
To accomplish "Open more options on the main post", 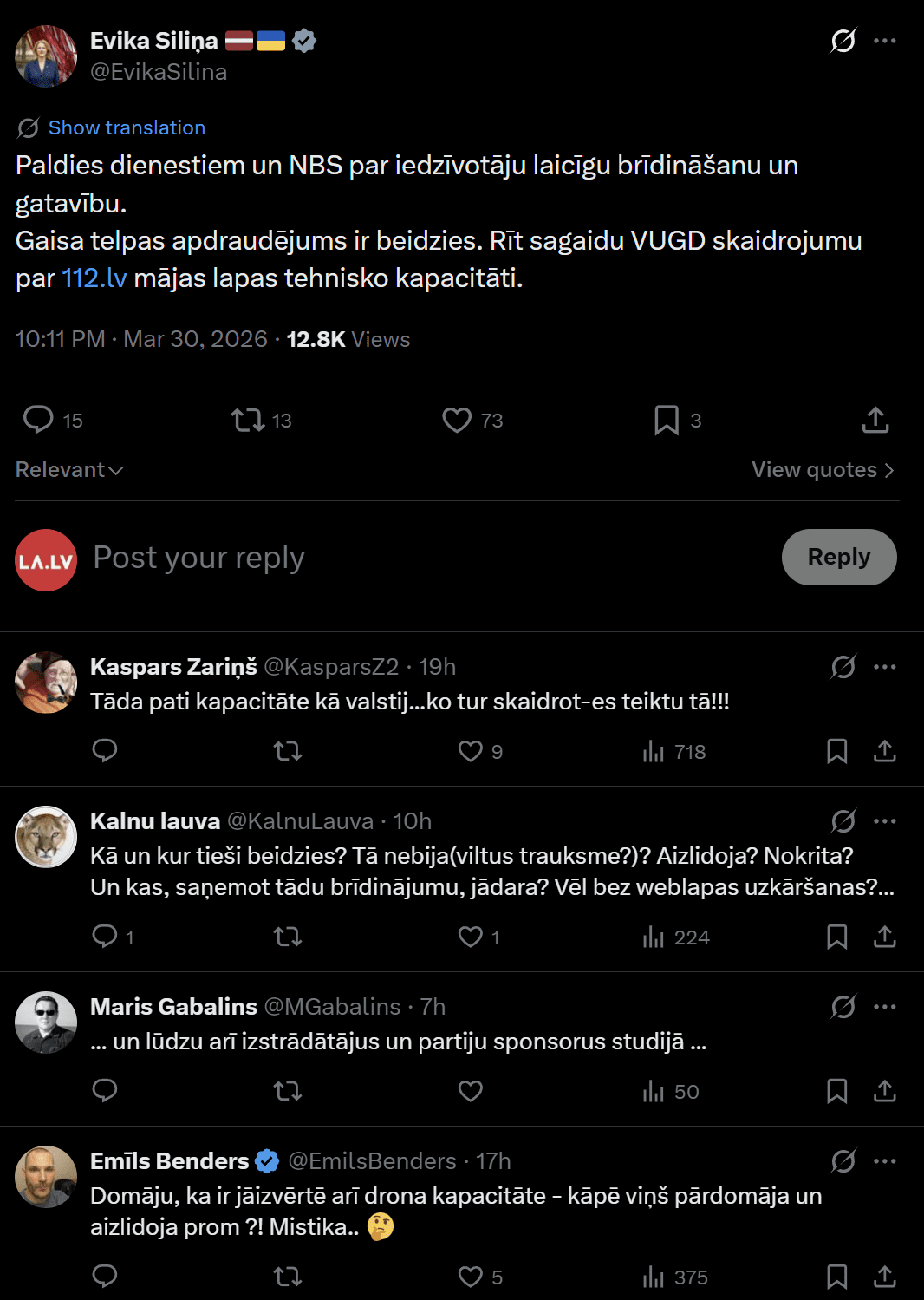I will [x=885, y=41].
